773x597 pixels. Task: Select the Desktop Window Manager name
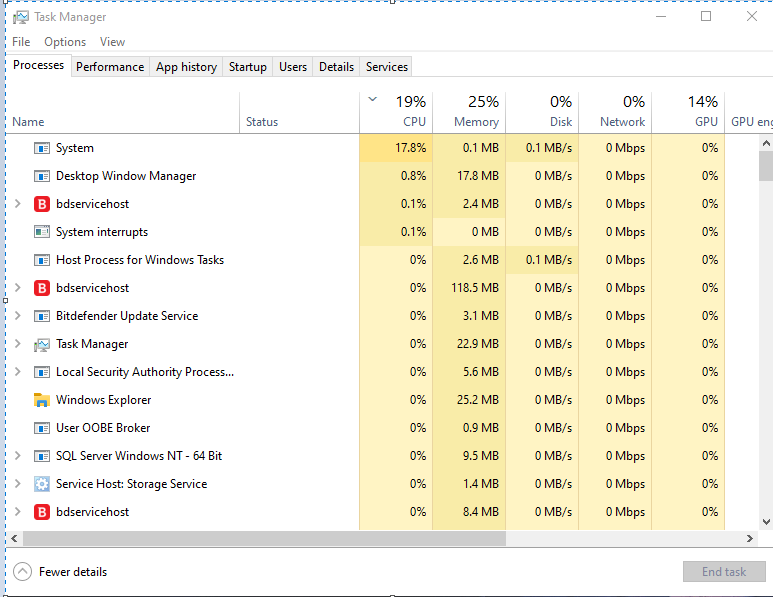pyautogui.click(x=126, y=176)
